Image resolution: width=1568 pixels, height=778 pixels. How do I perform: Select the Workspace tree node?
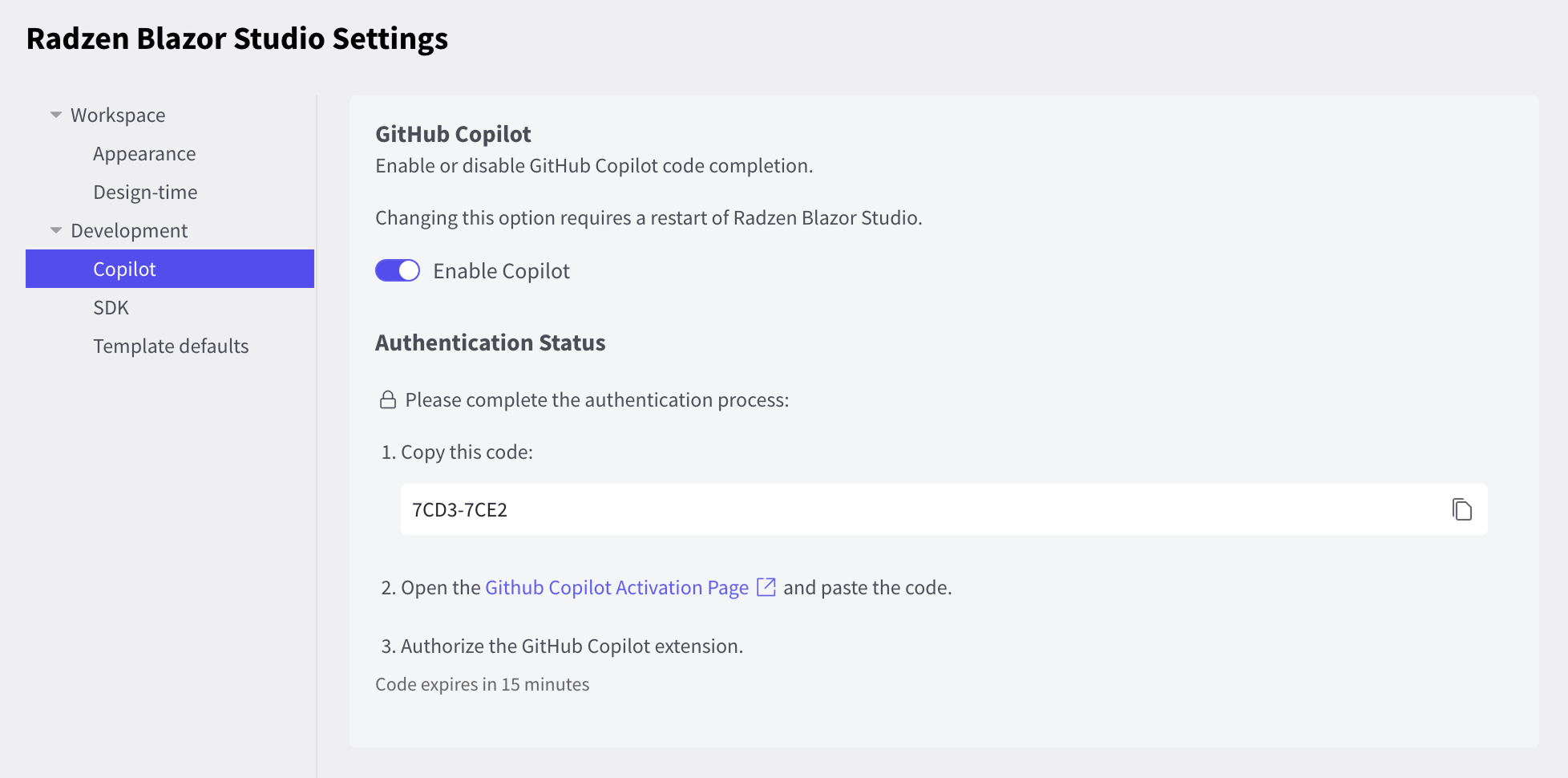118,115
